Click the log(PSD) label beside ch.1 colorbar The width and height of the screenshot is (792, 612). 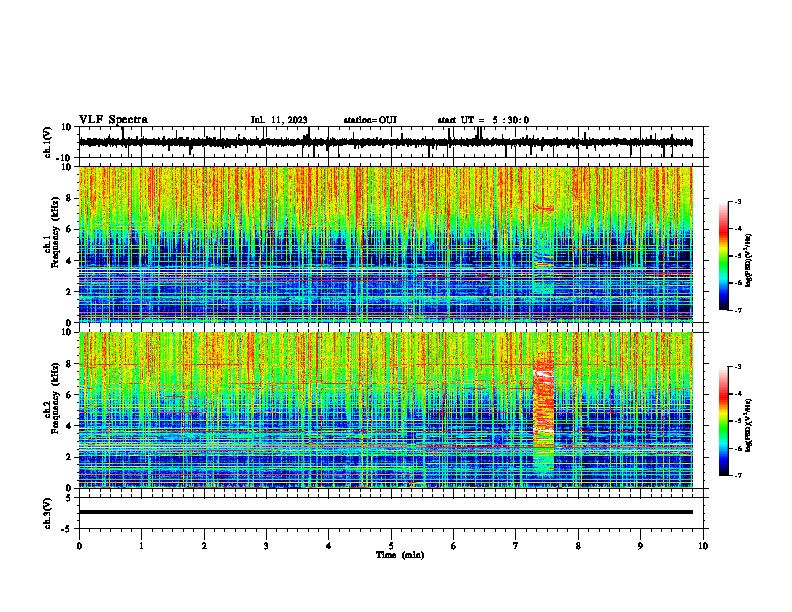748,260
